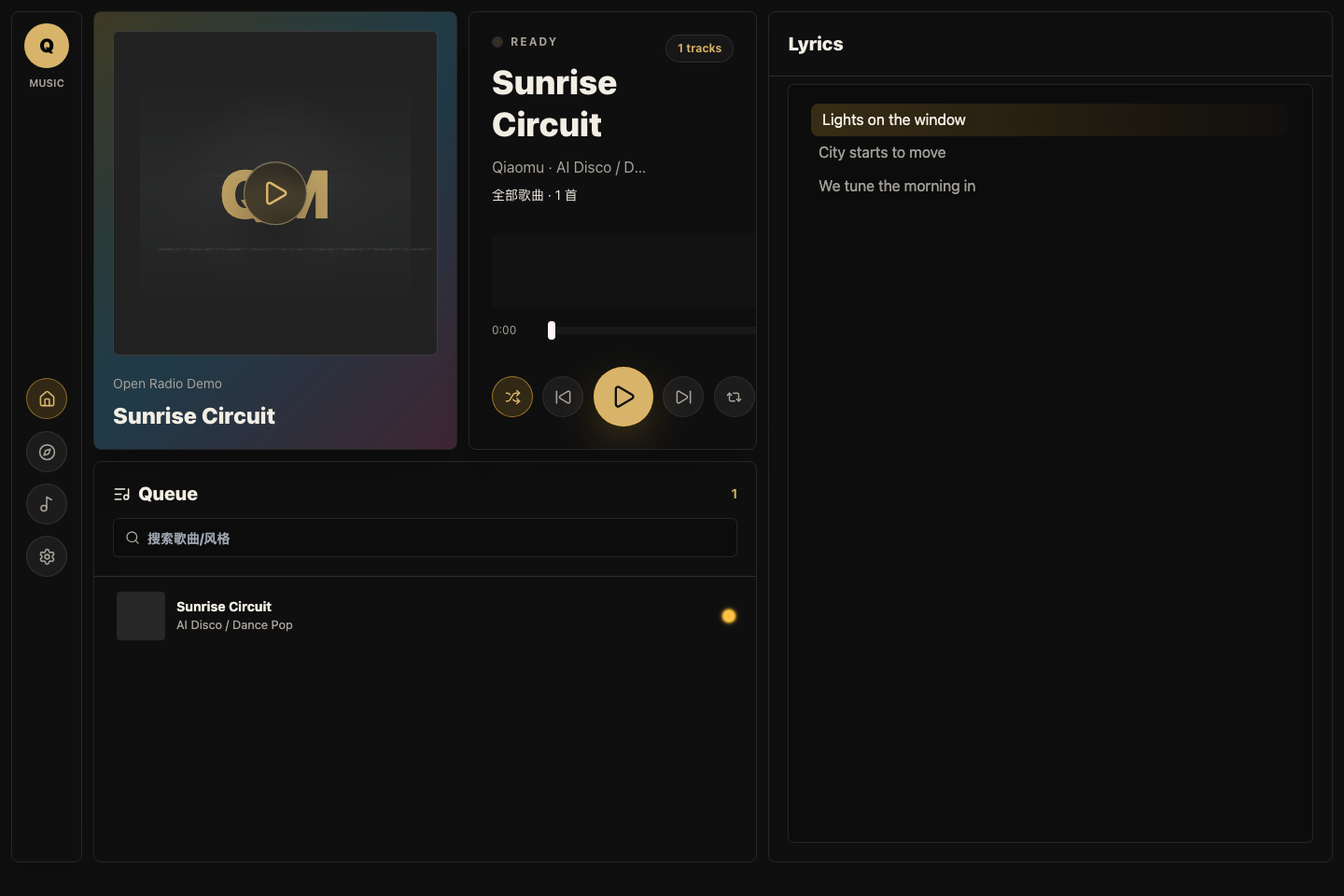Click the Open Radio Demo label
Screen dimensions: 1344x896
[168, 384]
